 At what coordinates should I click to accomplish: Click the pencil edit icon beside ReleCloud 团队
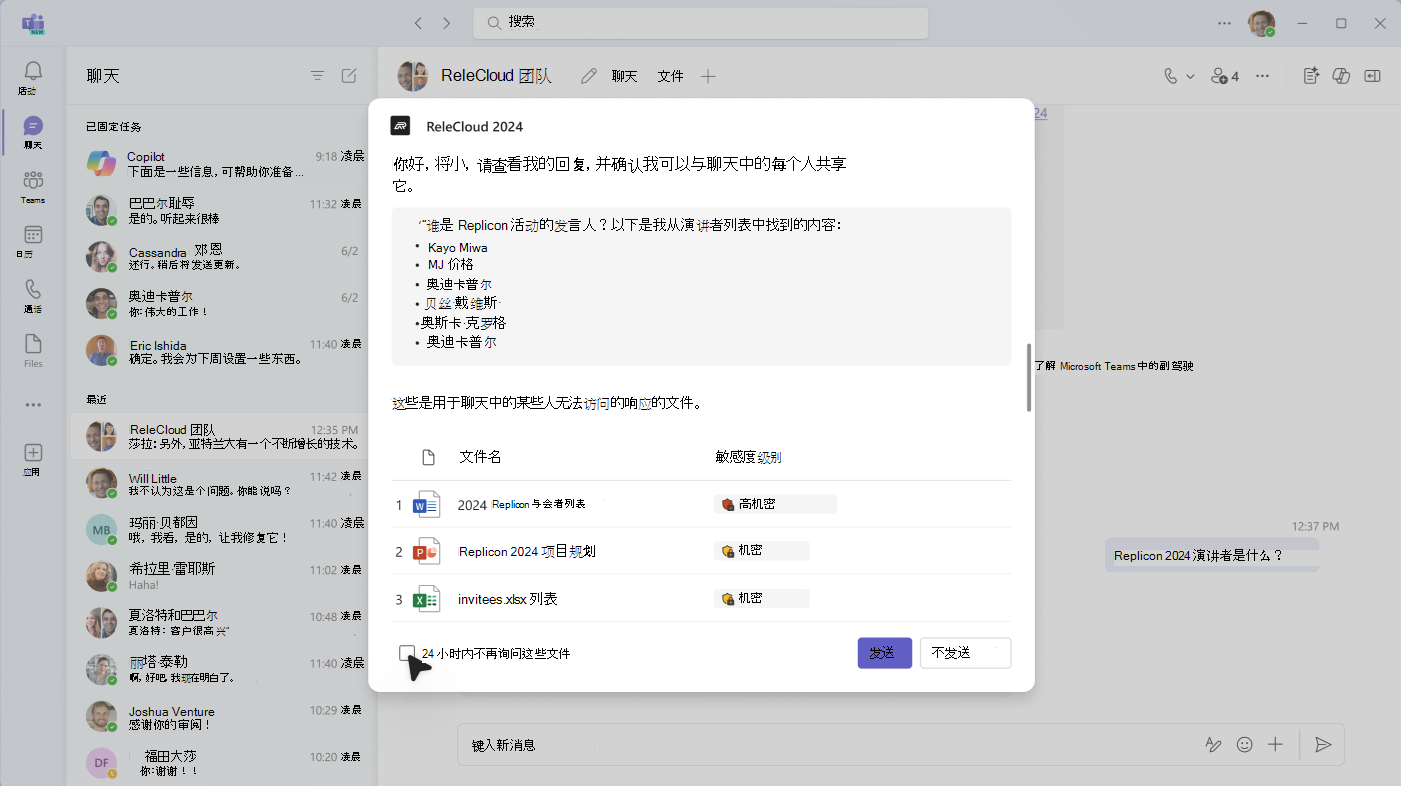[589, 76]
